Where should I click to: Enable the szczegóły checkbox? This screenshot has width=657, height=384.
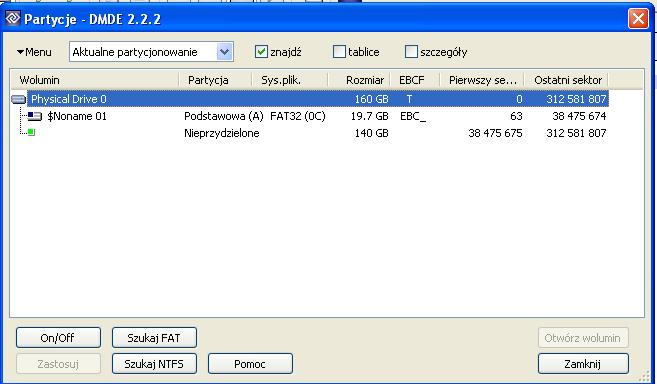(411, 52)
